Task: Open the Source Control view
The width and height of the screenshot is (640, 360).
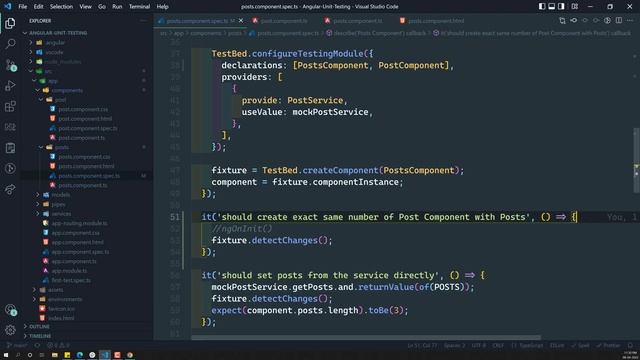Action: (10, 65)
